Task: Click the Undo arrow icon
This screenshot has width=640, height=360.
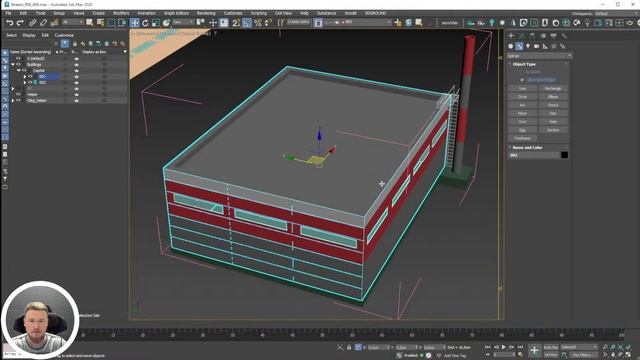Action: (10, 23)
